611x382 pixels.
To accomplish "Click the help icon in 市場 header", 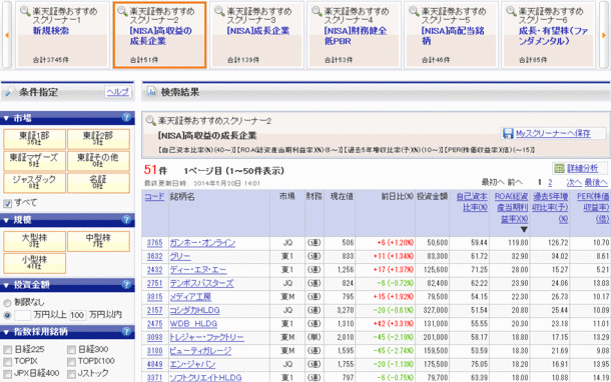I will point(126,117).
